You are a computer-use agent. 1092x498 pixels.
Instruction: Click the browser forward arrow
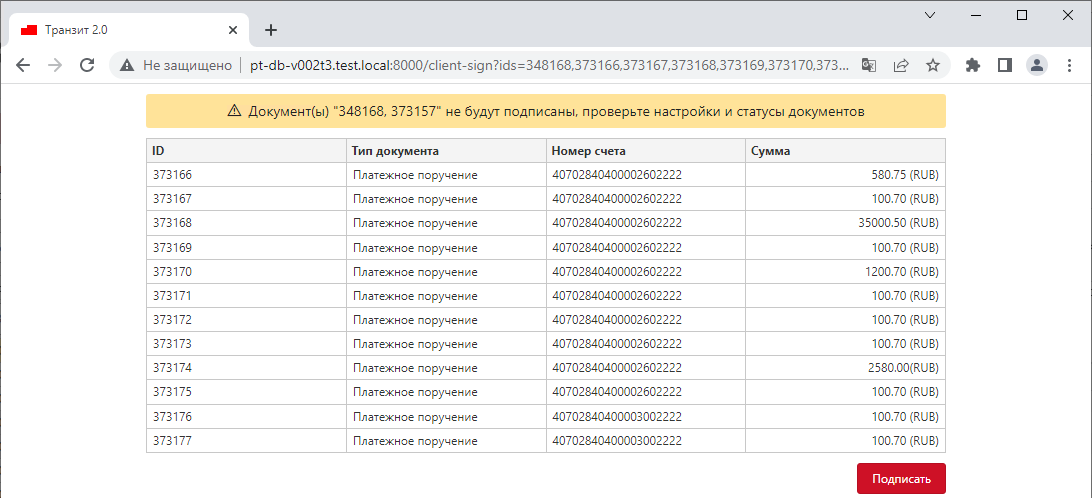click(x=55, y=65)
